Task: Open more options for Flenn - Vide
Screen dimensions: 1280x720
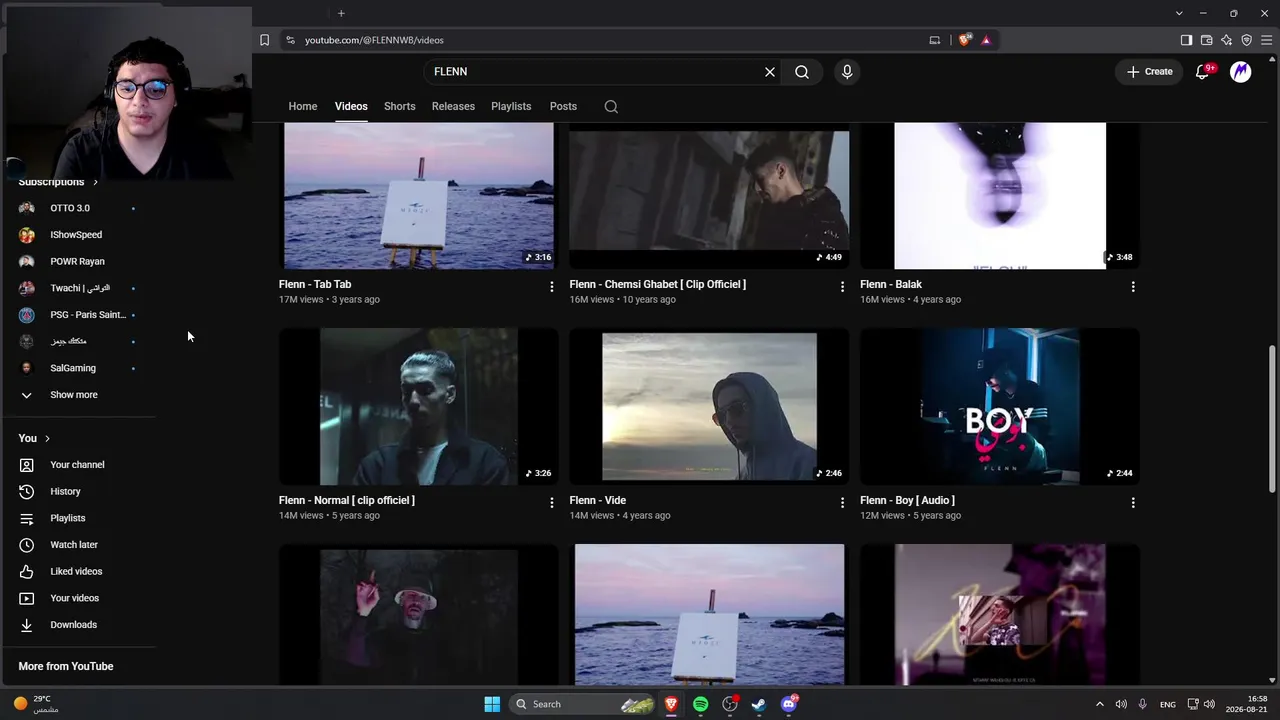Action: pos(842,503)
